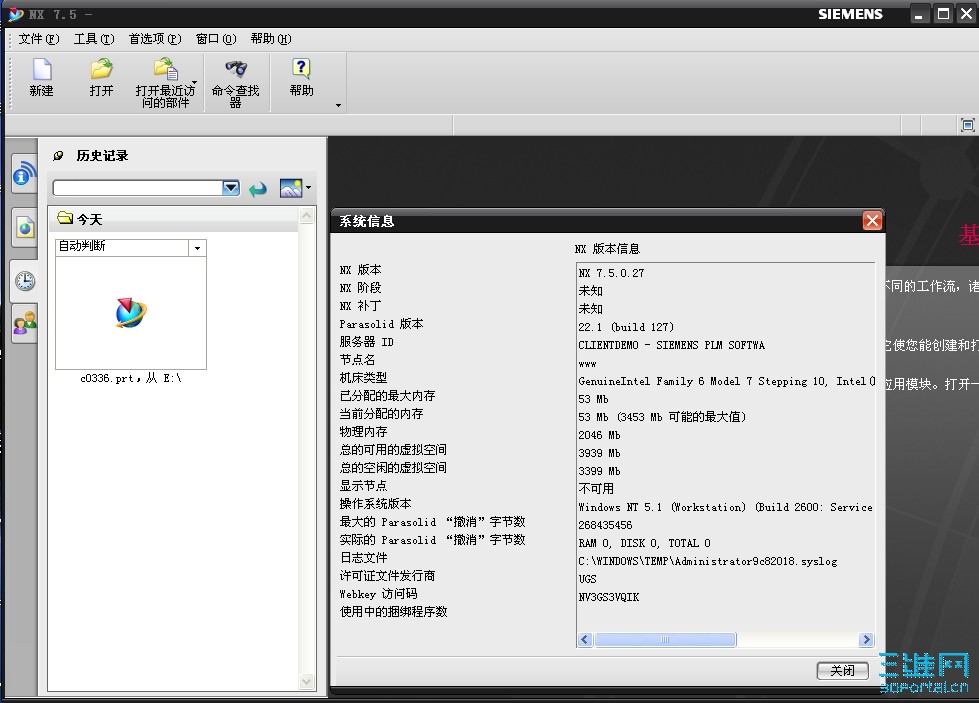Click the info list scroll-right arrow
The image size is (979, 703).
[865, 639]
